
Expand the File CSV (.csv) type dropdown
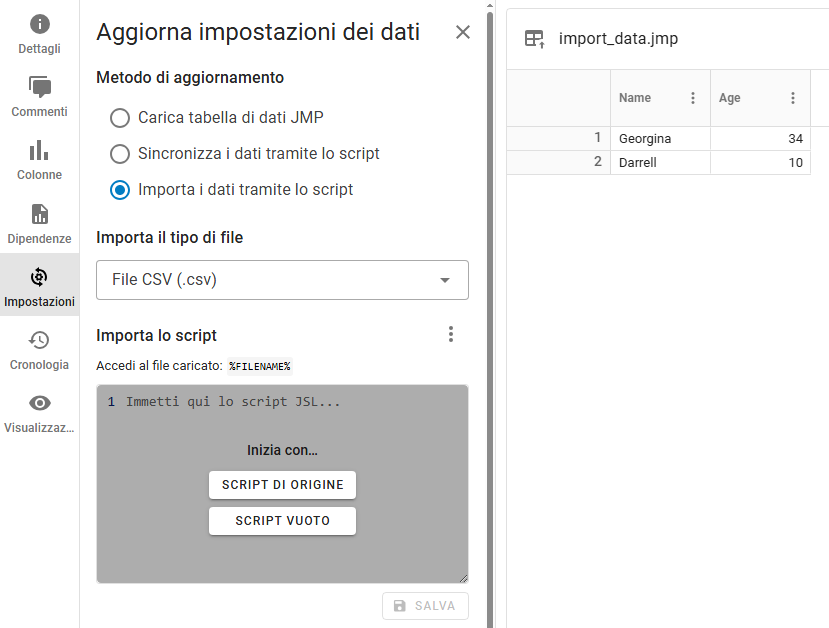click(x=282, y=280)
